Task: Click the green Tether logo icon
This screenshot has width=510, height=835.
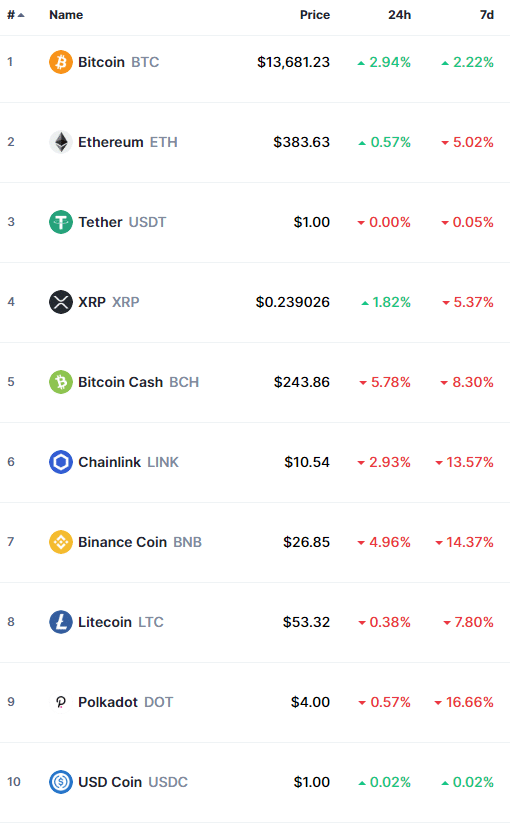Action: tap(61, 222)
